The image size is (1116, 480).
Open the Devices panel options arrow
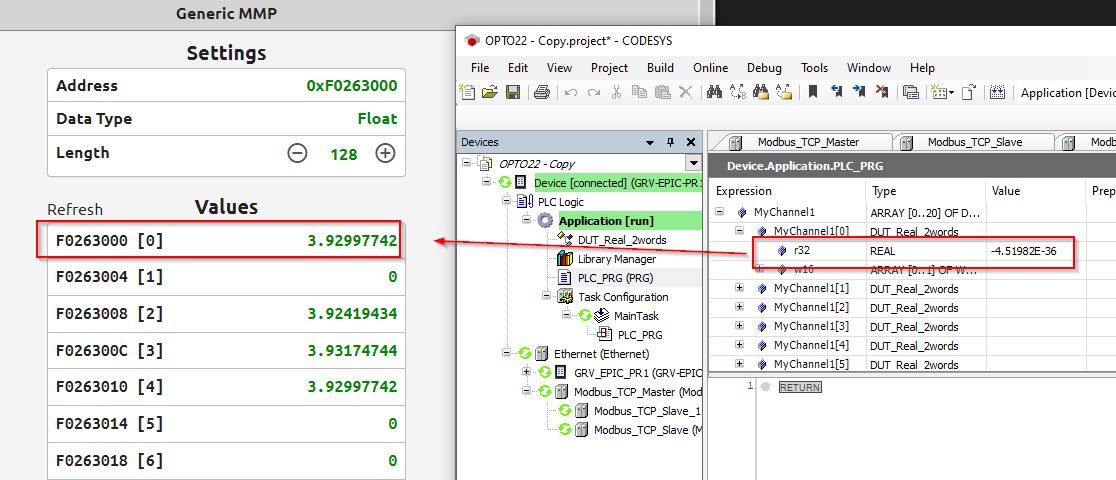650,142
